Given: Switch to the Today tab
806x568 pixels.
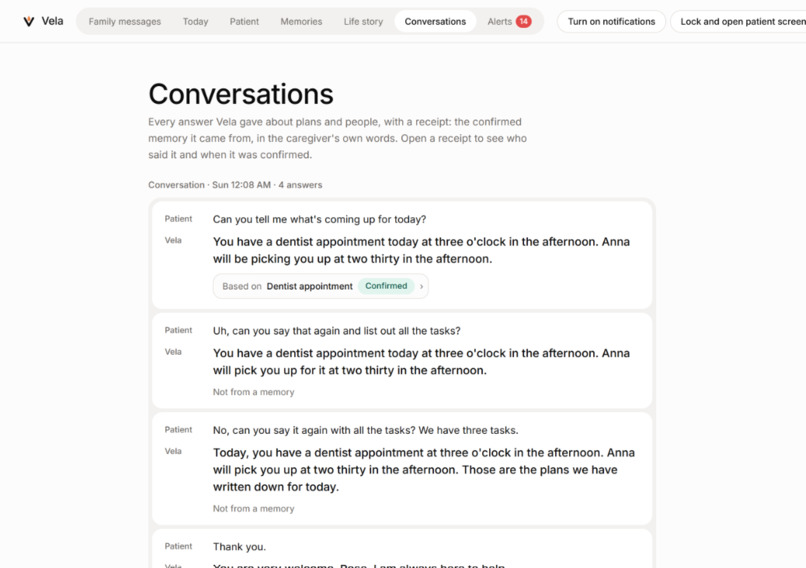Looking at the screenshot, I should coord(195,22).
